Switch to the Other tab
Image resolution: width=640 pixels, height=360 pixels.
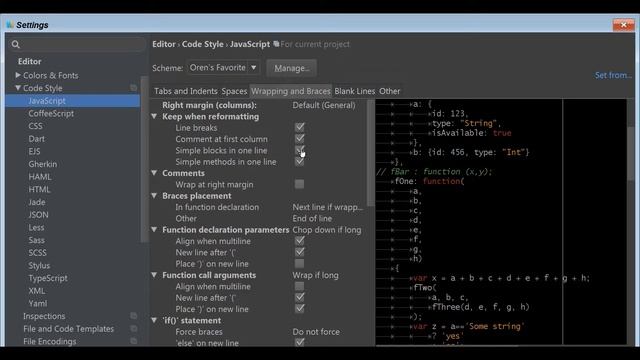coord(389,91)
